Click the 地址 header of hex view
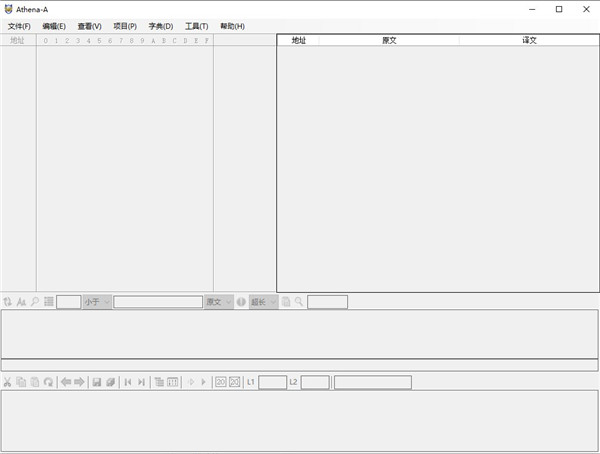This screenshot has width=600, height=454. point(17,40)
